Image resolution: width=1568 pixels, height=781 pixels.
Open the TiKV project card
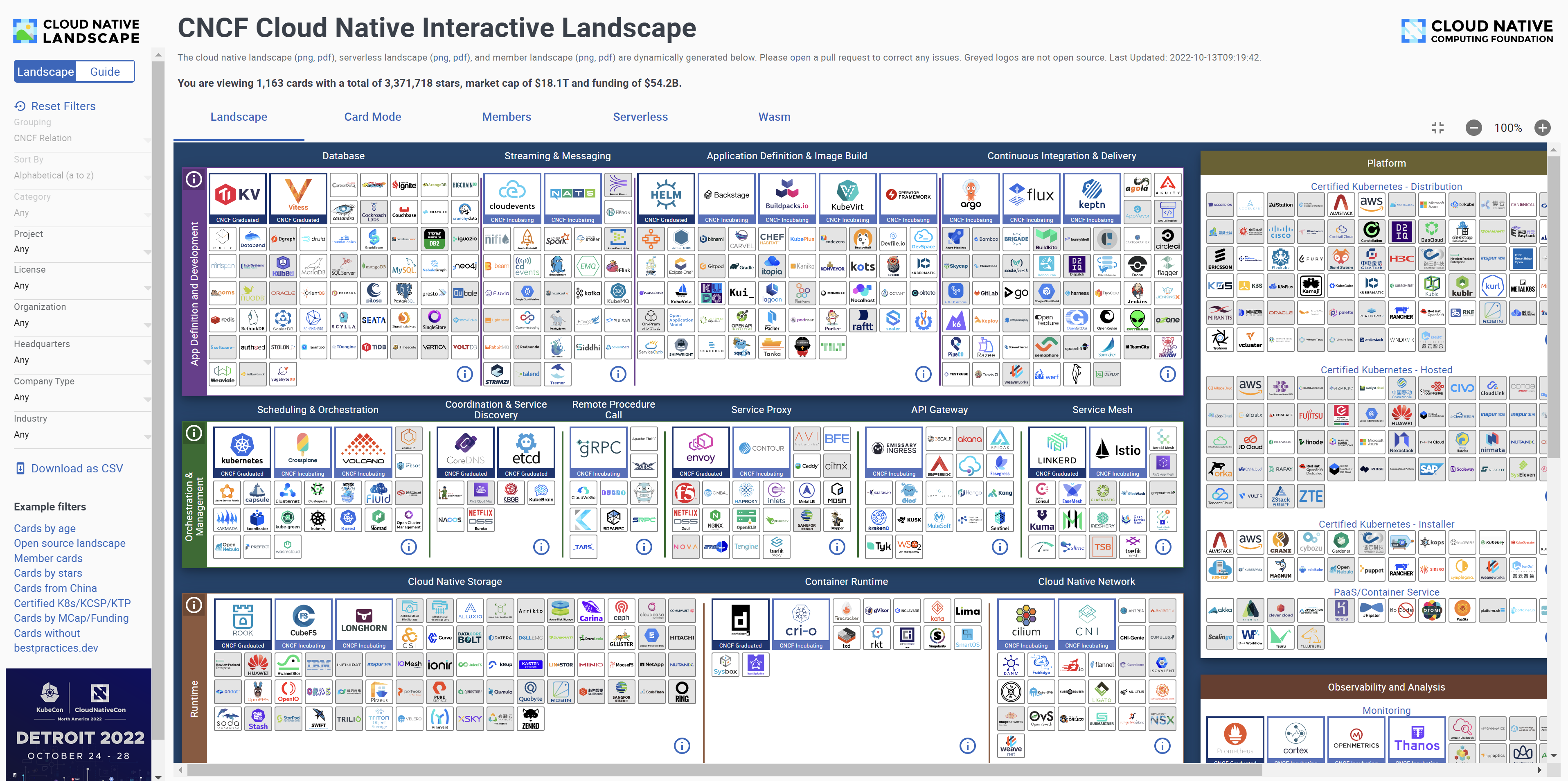237,199
